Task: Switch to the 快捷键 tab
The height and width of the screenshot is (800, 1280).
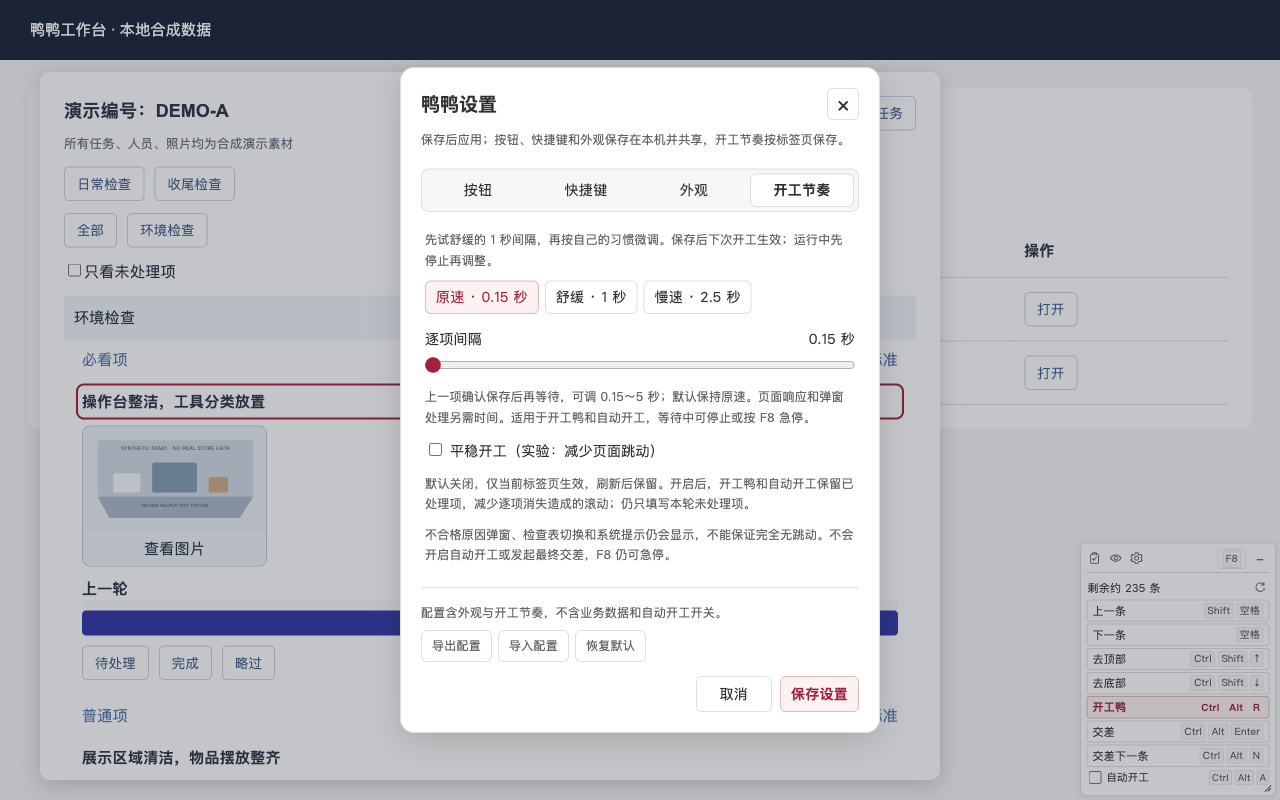Action: tap(586, 190)
